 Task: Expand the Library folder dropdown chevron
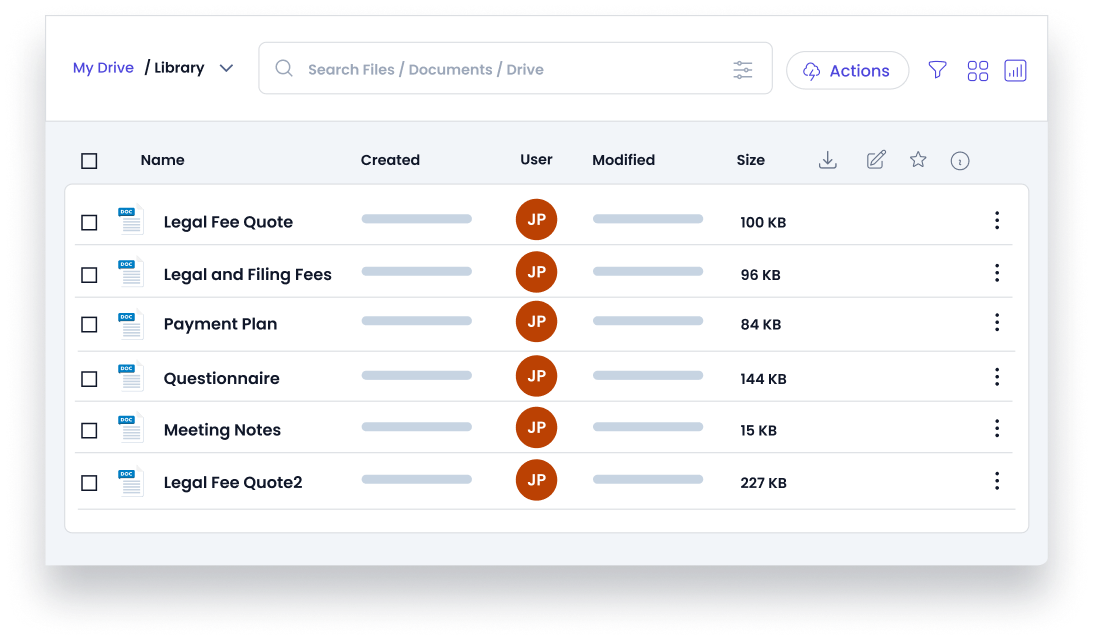[226, 68]
